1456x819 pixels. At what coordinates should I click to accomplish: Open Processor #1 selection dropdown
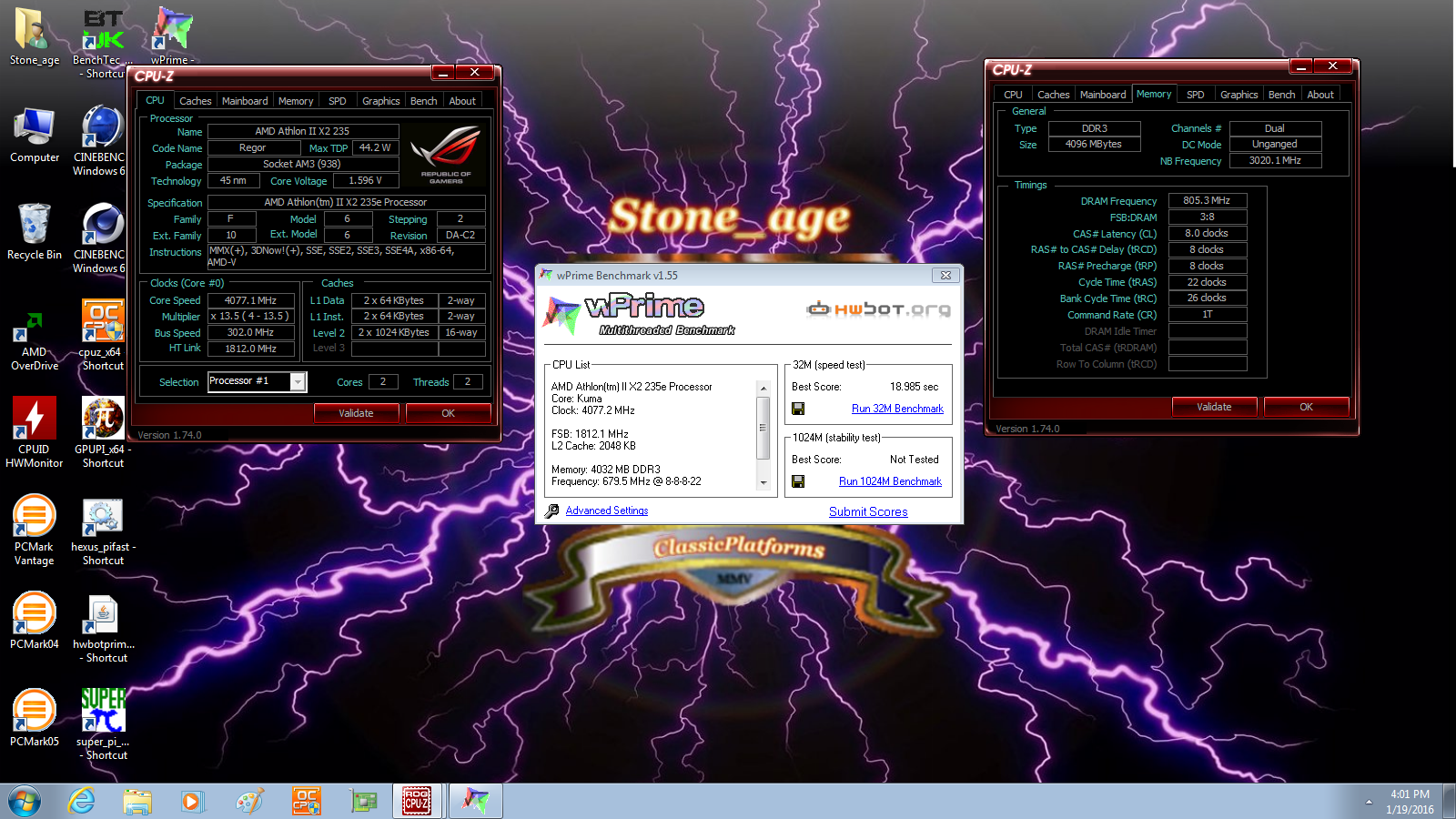click(x=298, y=382)
